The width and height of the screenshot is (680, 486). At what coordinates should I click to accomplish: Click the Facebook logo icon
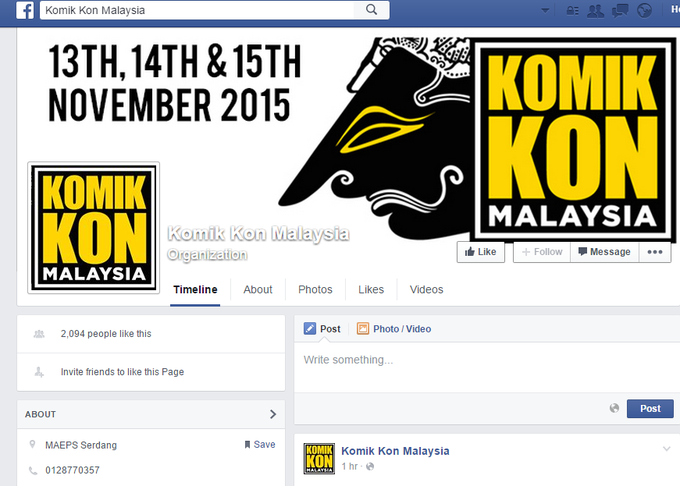tap(25, 10)
